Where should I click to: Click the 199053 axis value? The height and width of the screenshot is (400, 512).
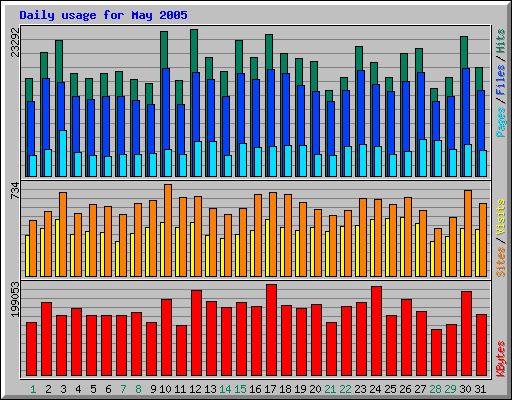[x=15, y=299]
